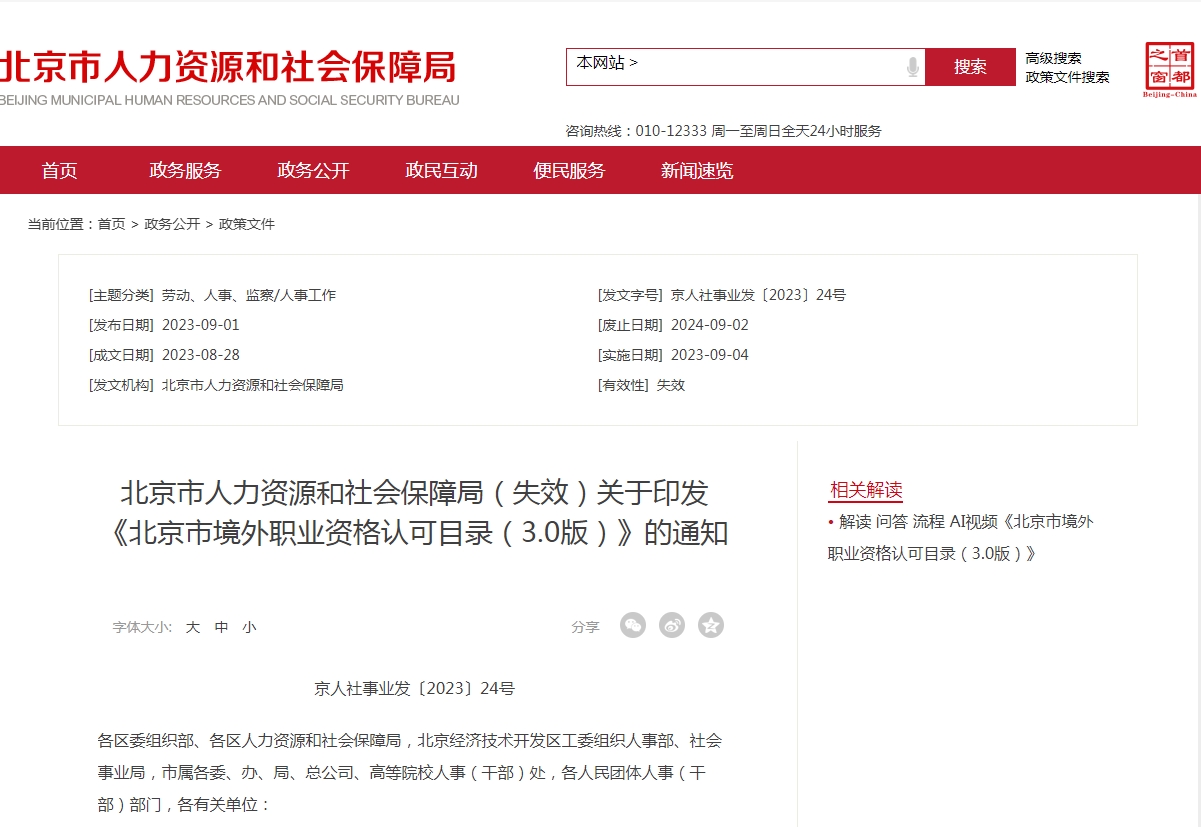
Task: Click the document number 京人社事业发〔2023〕24号 in metadata
Action: pyautogui.click(x=758, y=295)
